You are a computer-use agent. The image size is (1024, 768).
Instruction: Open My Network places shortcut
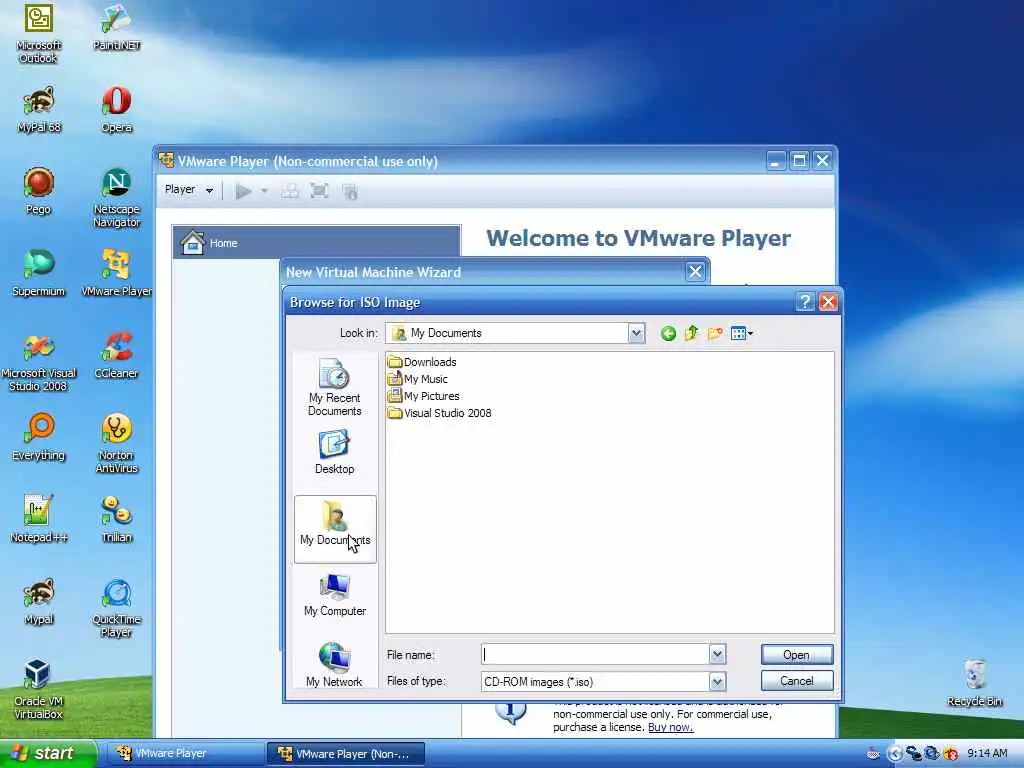(x=335, y=665)
